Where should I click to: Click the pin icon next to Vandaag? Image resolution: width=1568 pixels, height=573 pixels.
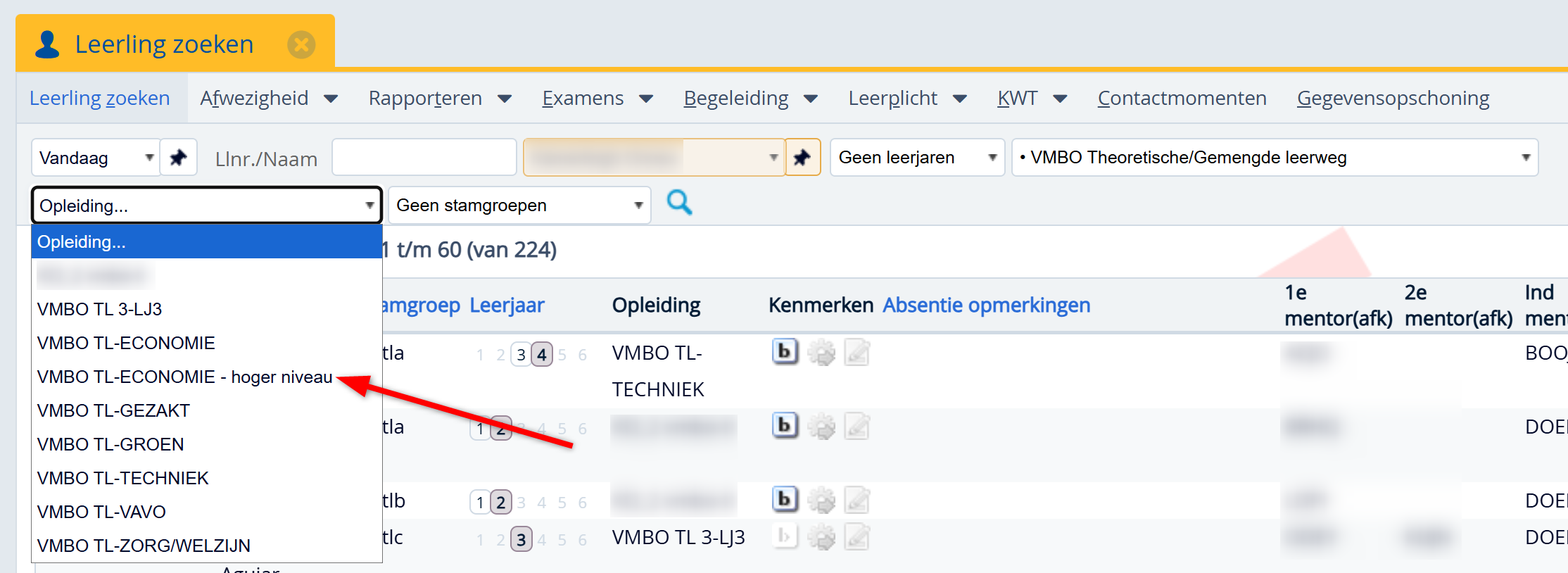coord(178,157)
